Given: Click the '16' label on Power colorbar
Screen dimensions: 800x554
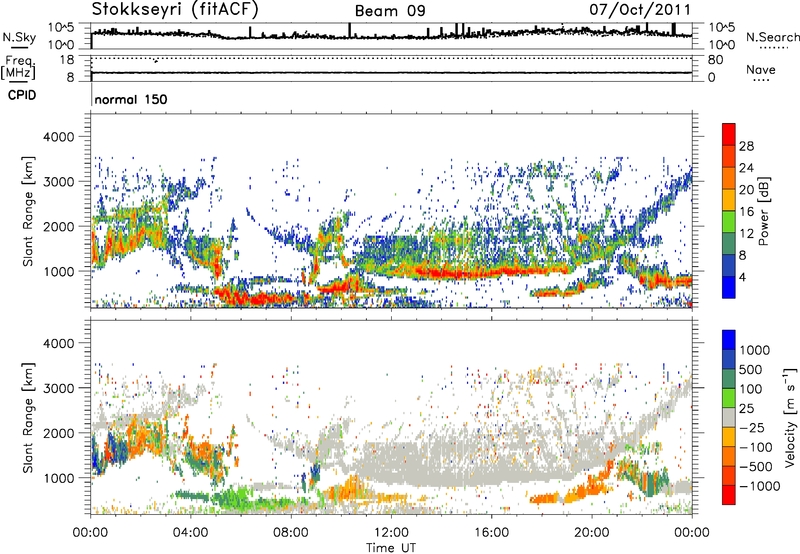Looking at the screenshot, I should tap(746, 212).
